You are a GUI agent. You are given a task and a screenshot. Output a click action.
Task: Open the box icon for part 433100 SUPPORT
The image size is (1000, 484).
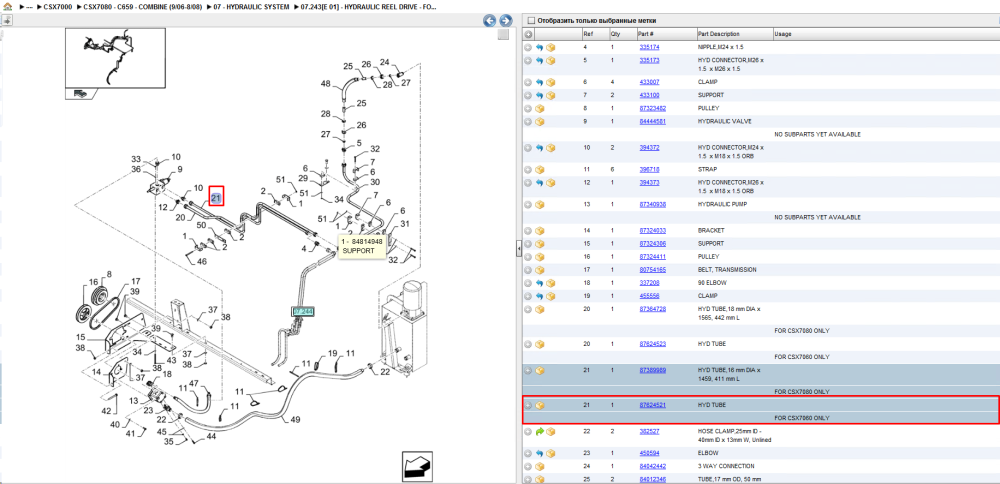[551, 95]
